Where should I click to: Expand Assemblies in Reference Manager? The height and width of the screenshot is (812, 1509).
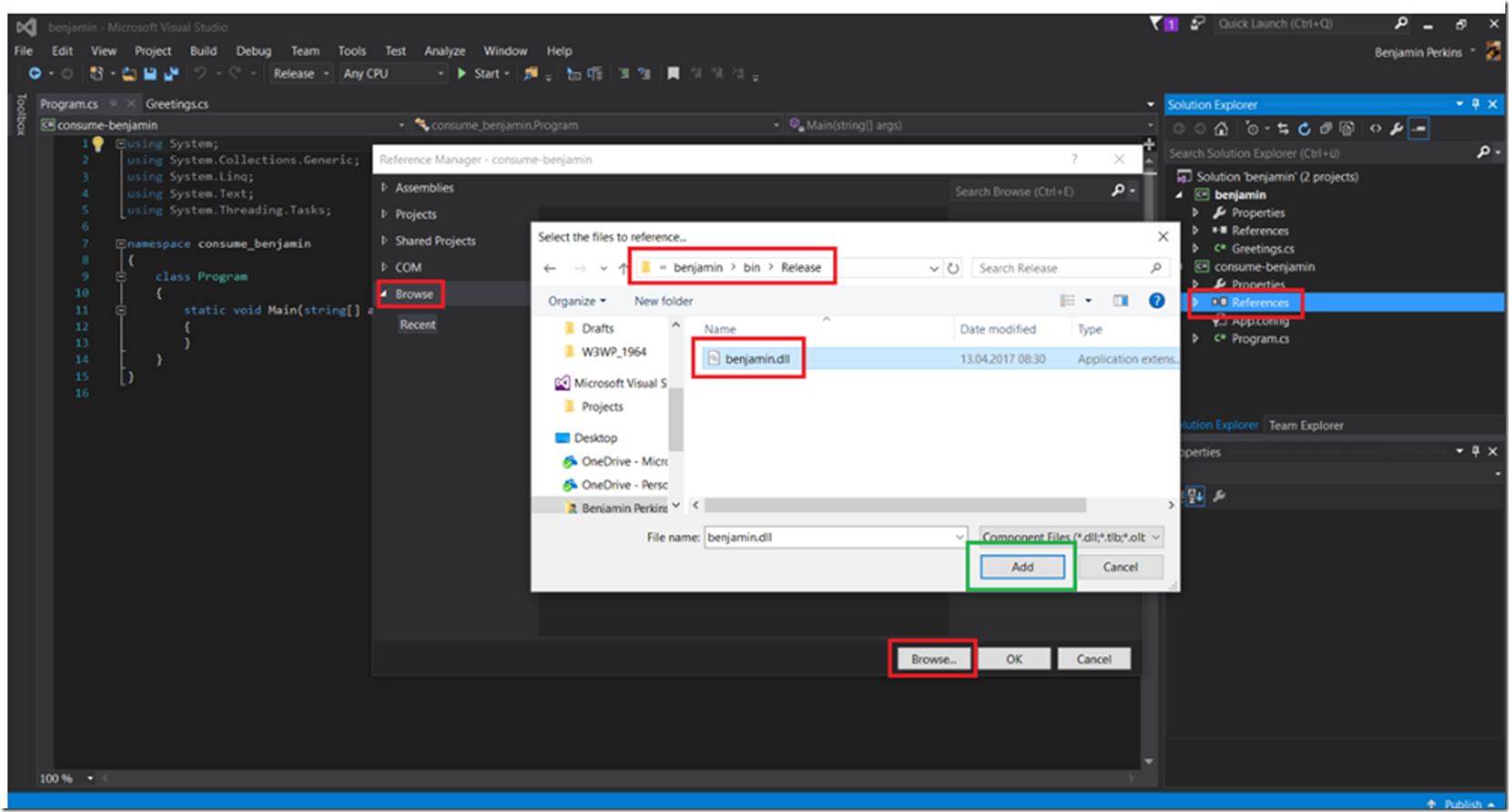click(384, 188)
